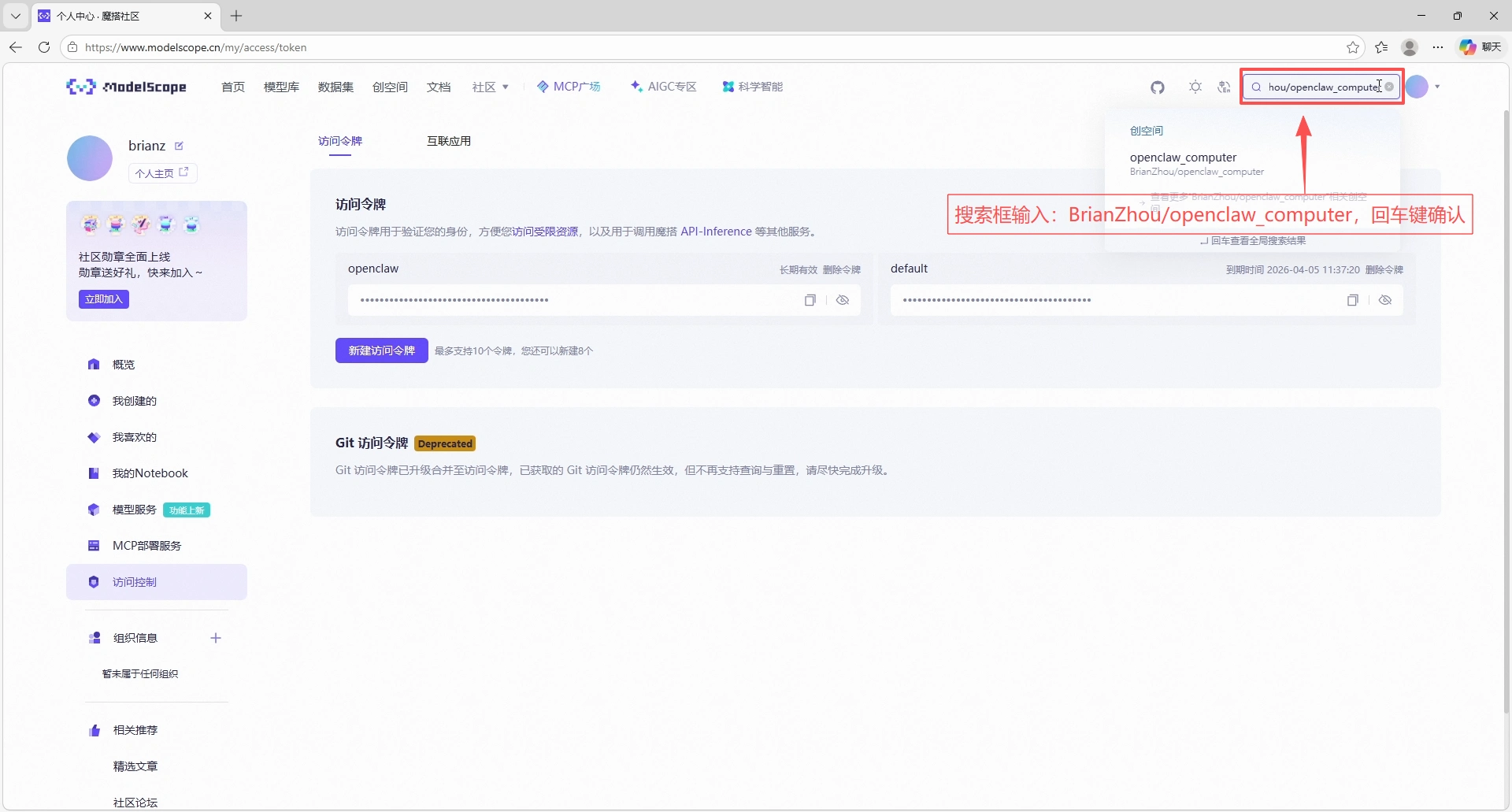The image size is (1512, 812).
Task: Toggle the light/dark theme sun icon
Action: coord(1195,87)
